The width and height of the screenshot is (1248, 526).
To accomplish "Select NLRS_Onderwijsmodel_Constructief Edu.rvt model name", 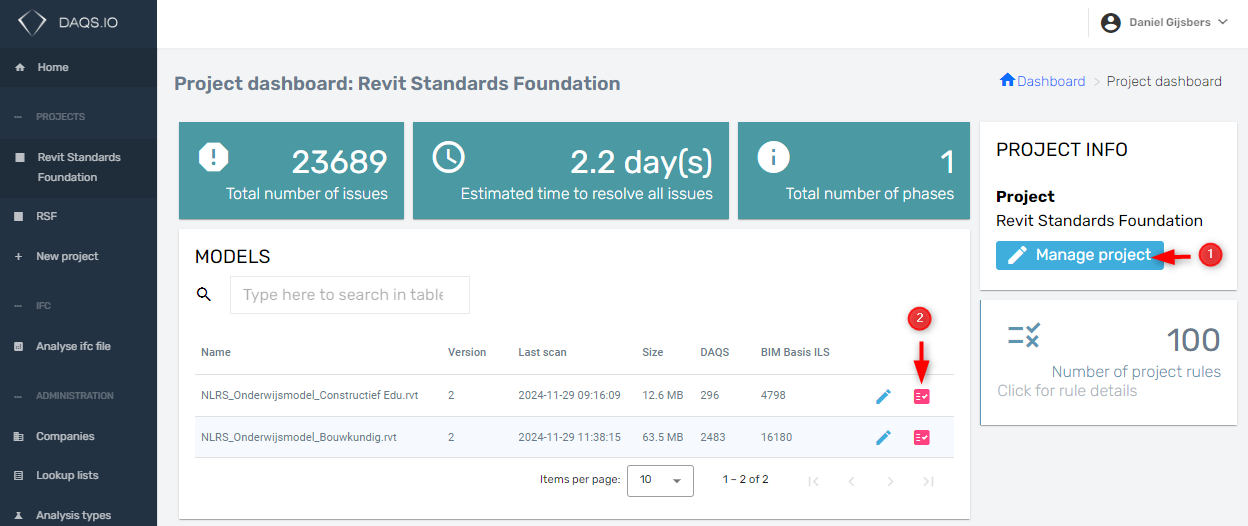I will click(309, 395).
